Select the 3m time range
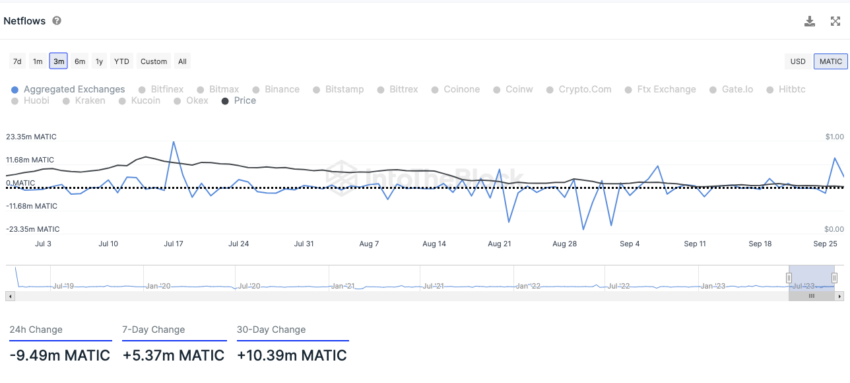This screenshot has height=383, width=850. tap(59, 61)
